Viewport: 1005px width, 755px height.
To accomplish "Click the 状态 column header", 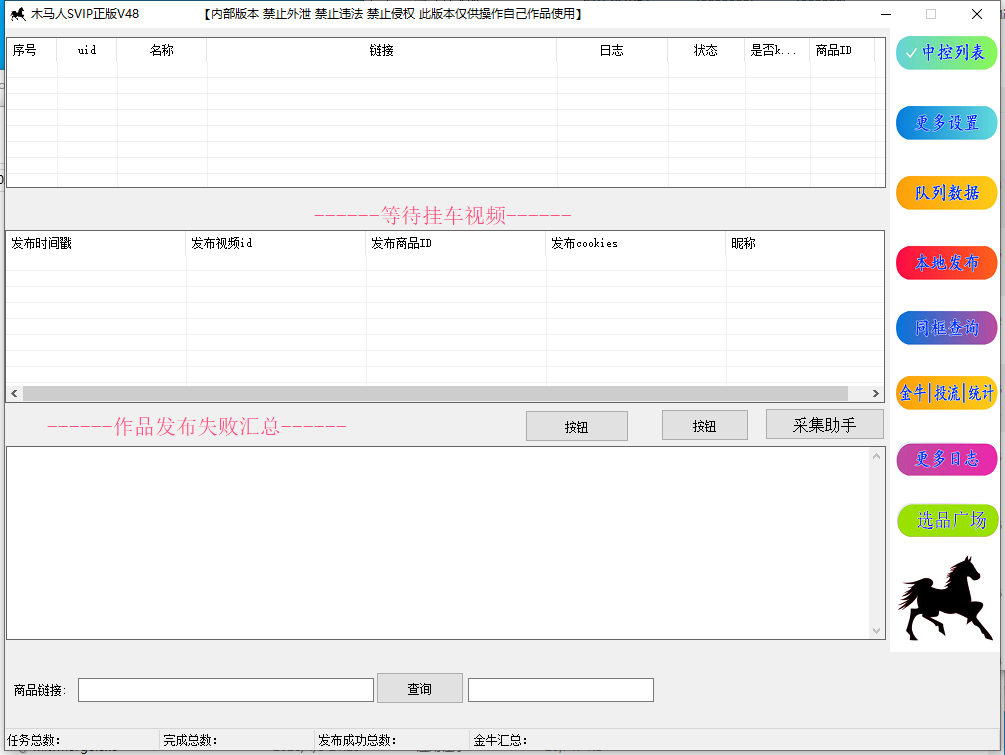I will (706, 50).
